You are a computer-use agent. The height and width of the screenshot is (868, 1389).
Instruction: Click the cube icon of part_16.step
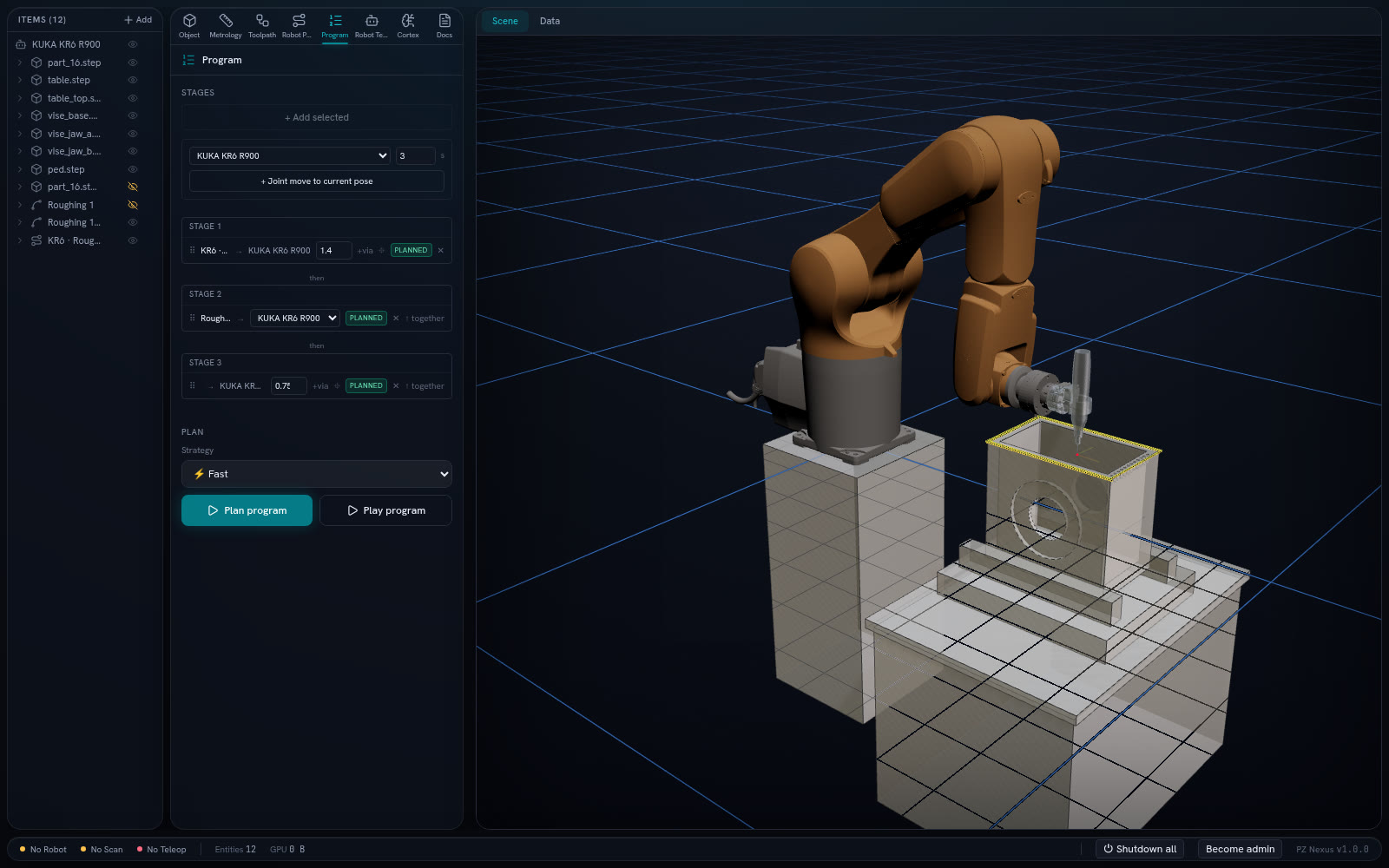coord(36,62)
